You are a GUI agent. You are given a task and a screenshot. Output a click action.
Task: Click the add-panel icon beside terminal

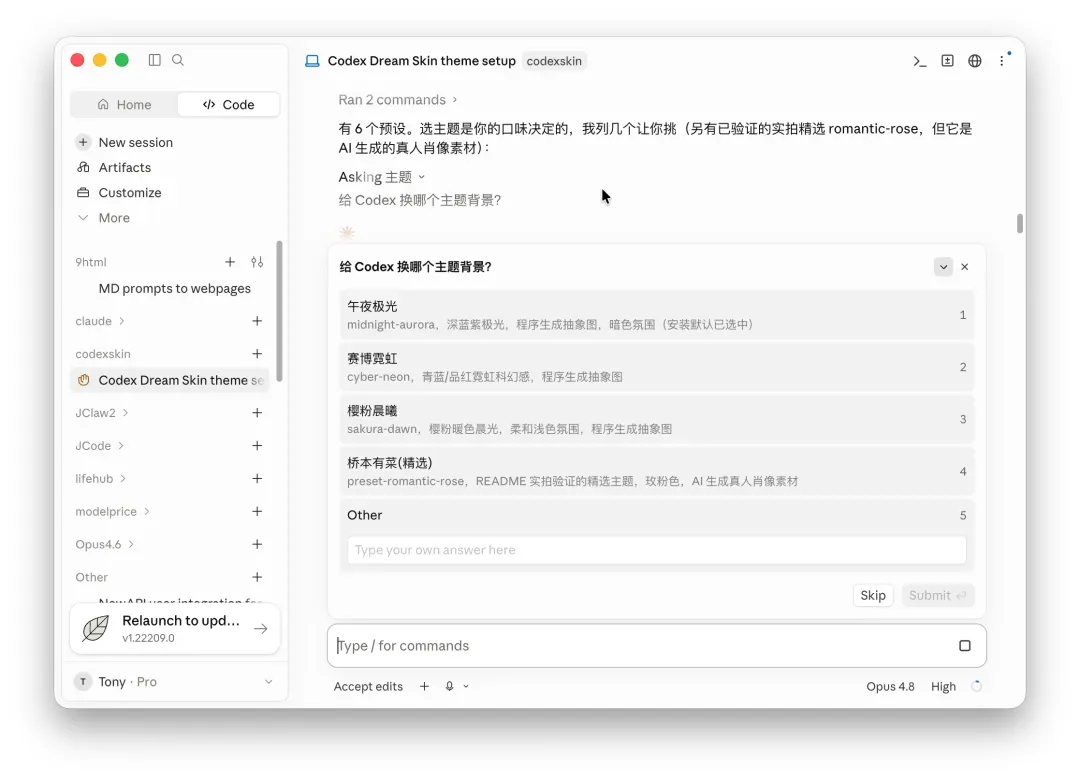click(948, 61)
